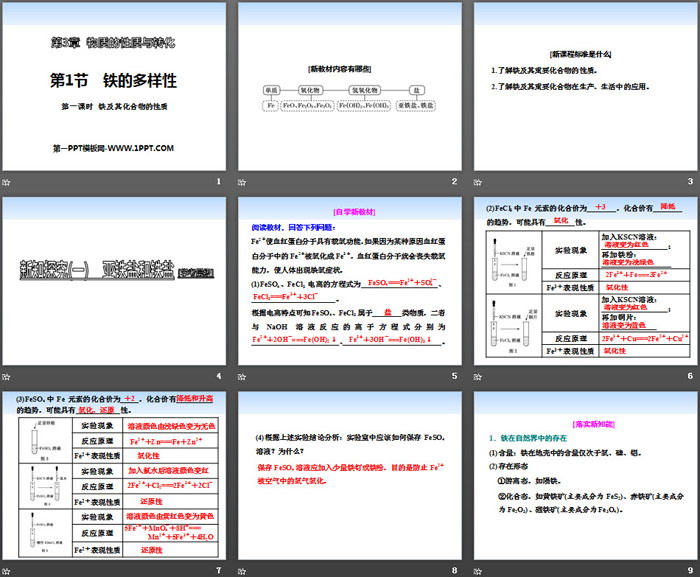Click the star icon below slide 6
Image resolution: width=700 pixels, height=577 pixels.
[x=478, y=376]
